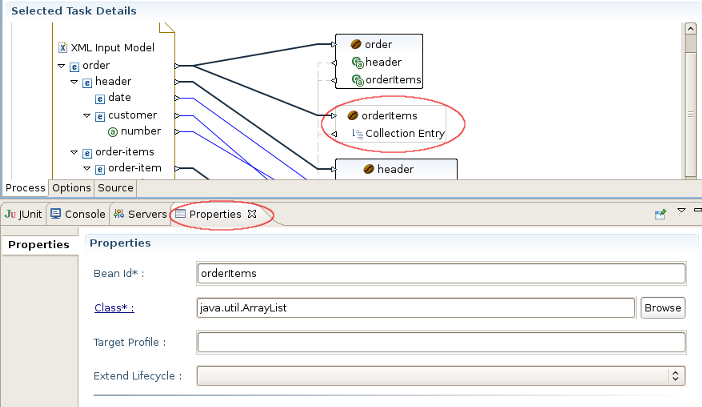The width and height of the screenshot is (702, 407).
Task: Click into the Bean Id field
Action: click(x=441, y=274)
